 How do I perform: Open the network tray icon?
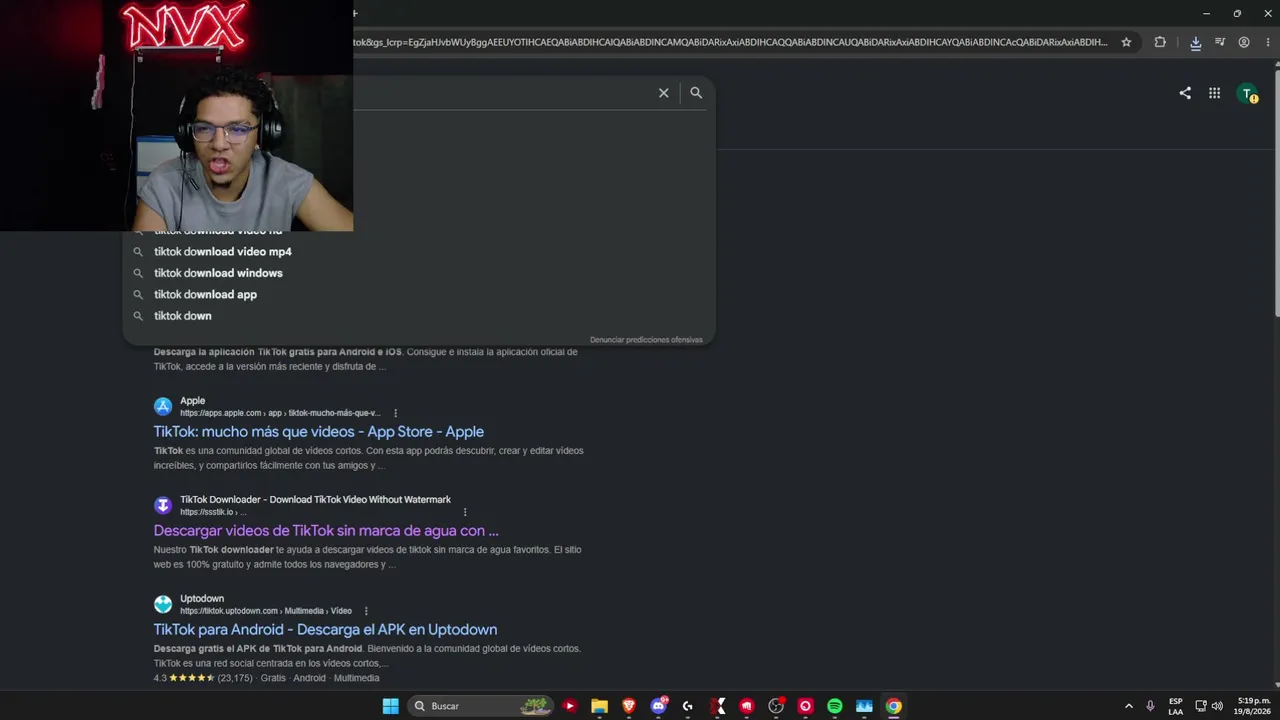click(1201, 706)
